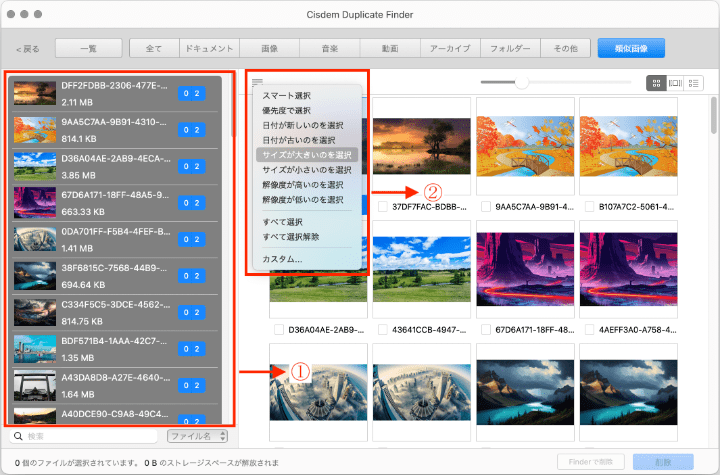Screen dimensions: 720x475
Task: Click the sidebar list scrollbar
Action: tap(233, 106)
